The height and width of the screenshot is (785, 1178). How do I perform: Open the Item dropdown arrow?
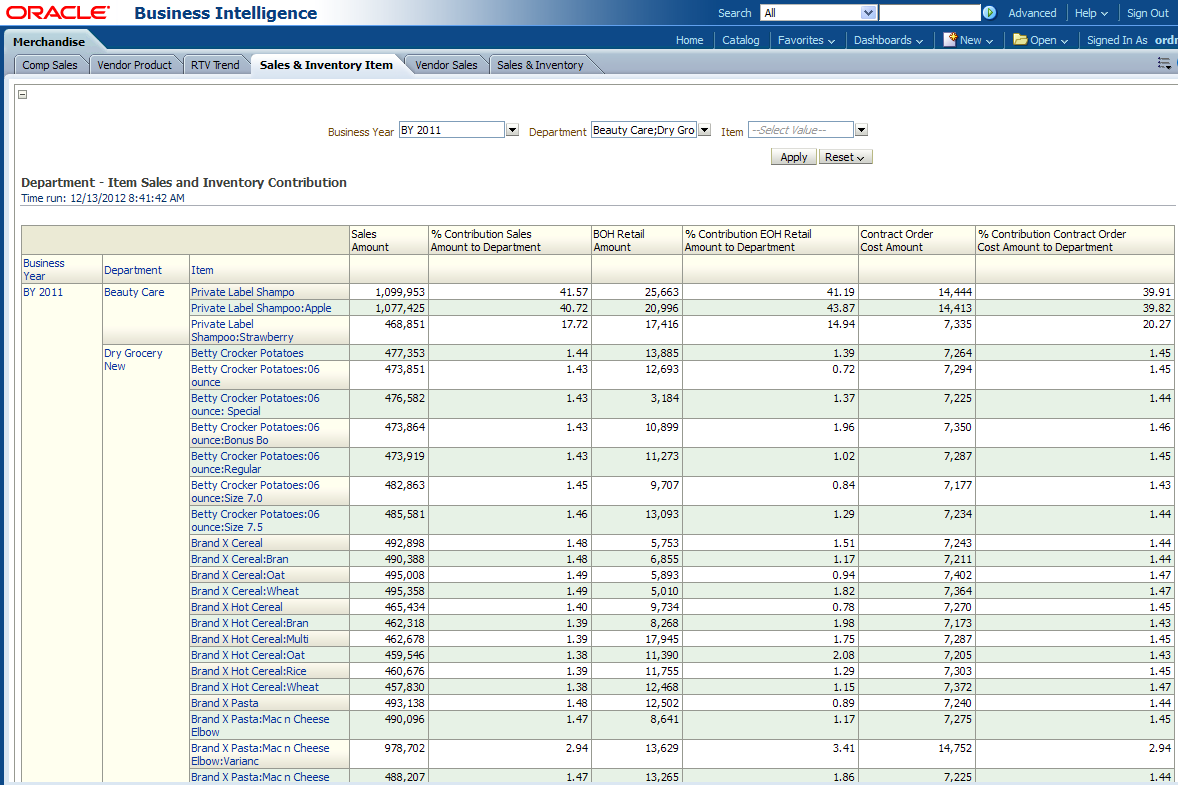click(861, 130)
